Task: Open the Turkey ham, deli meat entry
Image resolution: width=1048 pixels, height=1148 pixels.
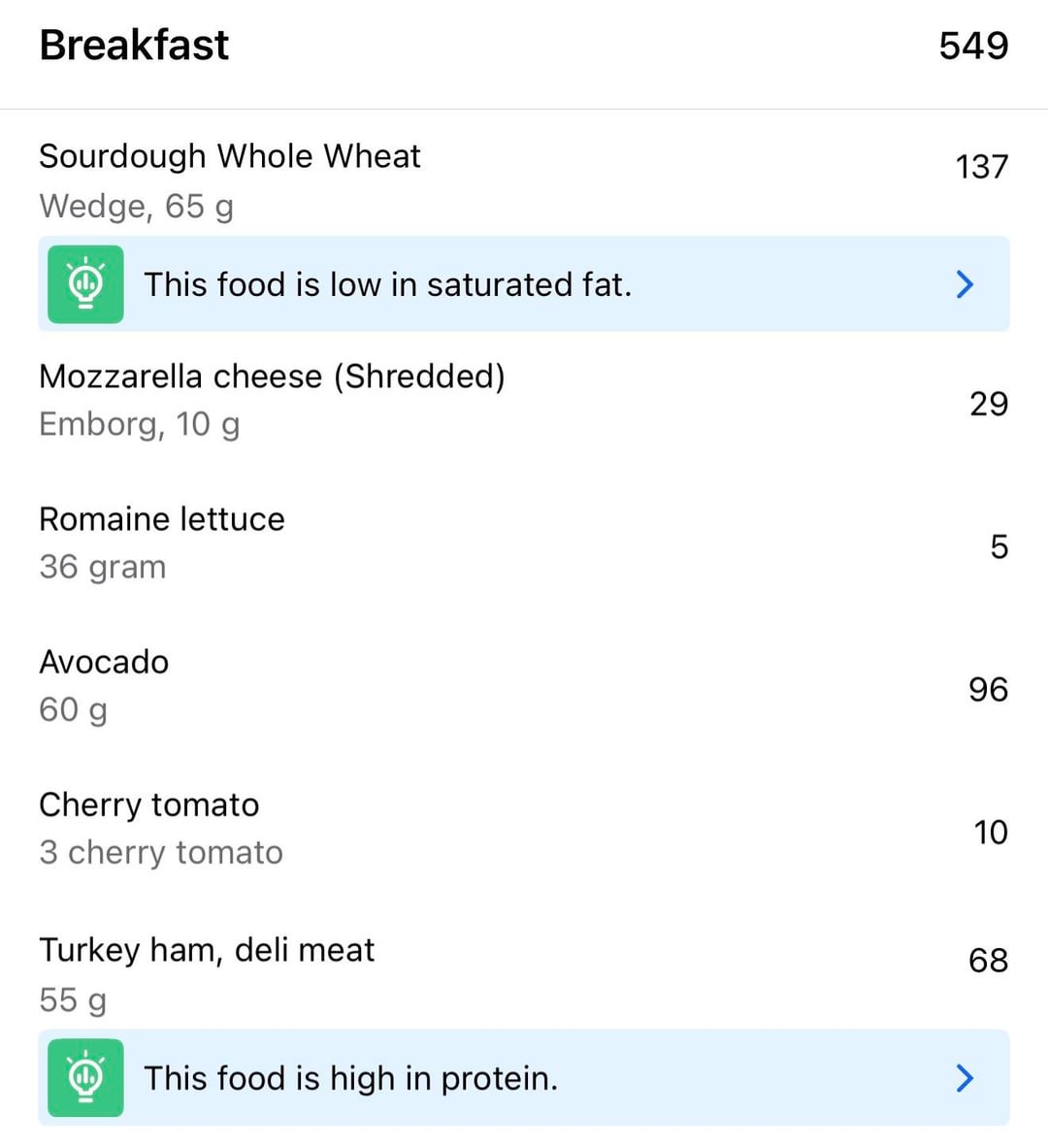Action: coord(206,949)
